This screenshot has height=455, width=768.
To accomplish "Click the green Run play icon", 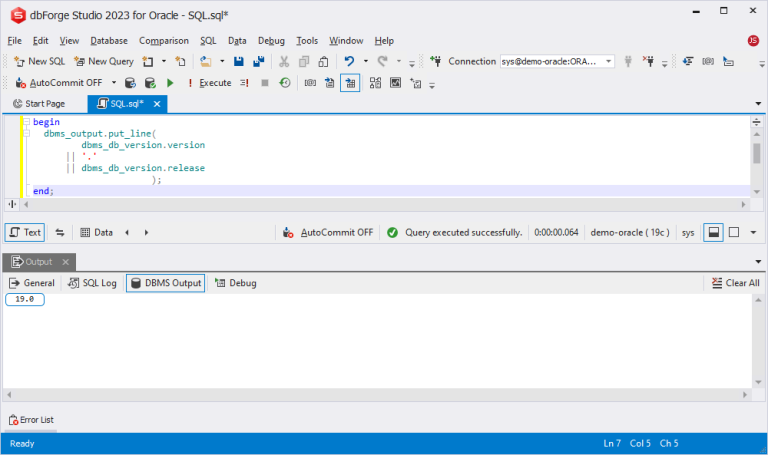I will (170, 83).
